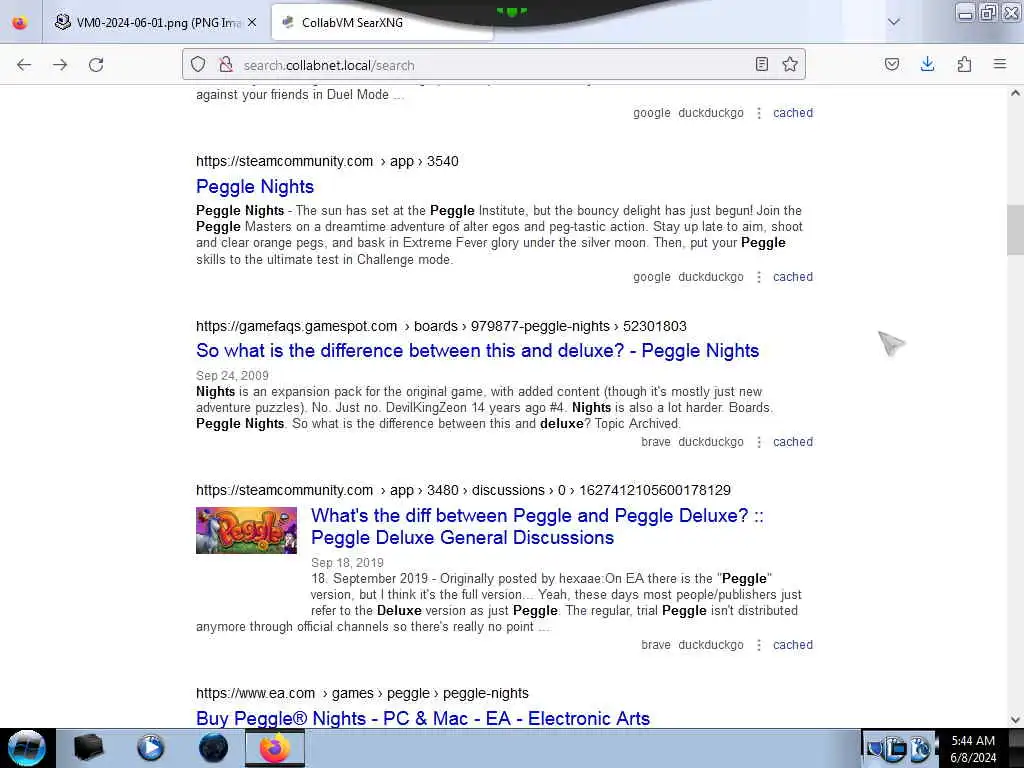Screen dimensions: 1024x768
Task: Open cached copy of the GameFAQs result
Action: pyautogui.click(x=793, y=442)
